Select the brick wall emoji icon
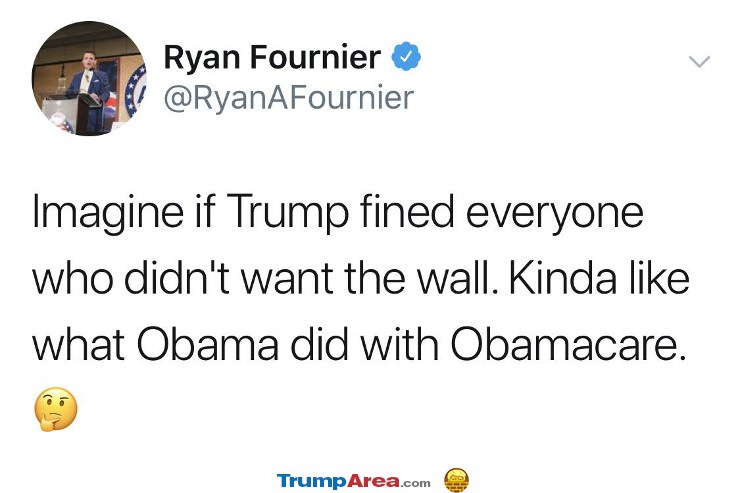The height and width of the screenshot is (493, 740). 456,480
